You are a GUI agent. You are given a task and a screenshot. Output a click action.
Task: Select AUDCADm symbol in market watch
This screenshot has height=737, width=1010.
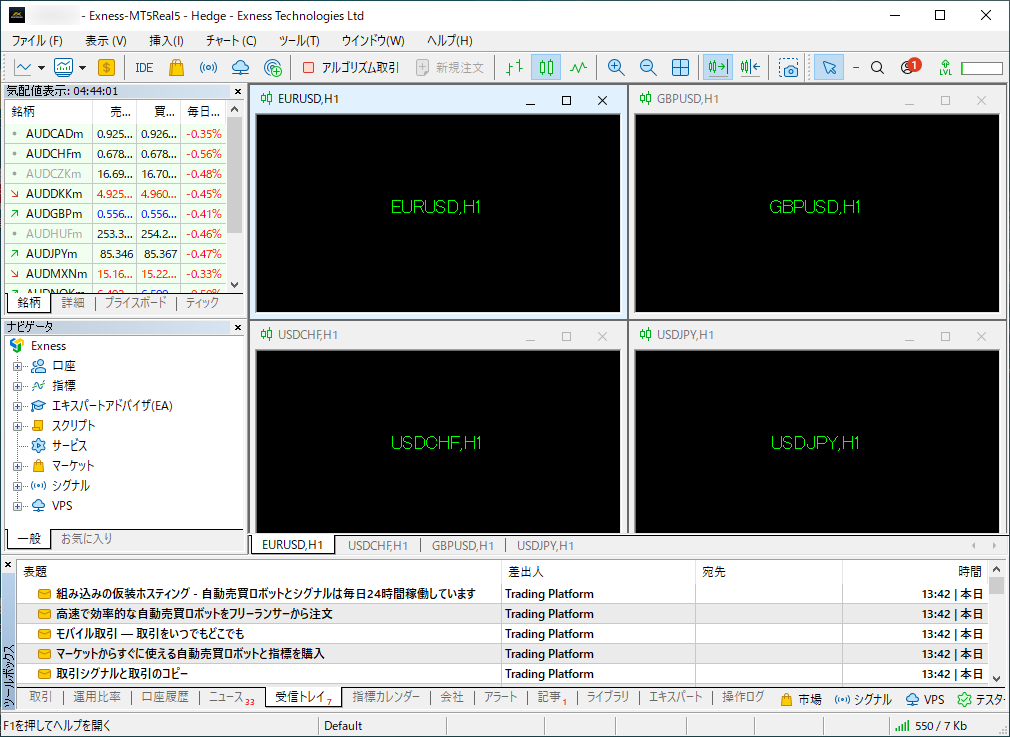pos(55,134)
